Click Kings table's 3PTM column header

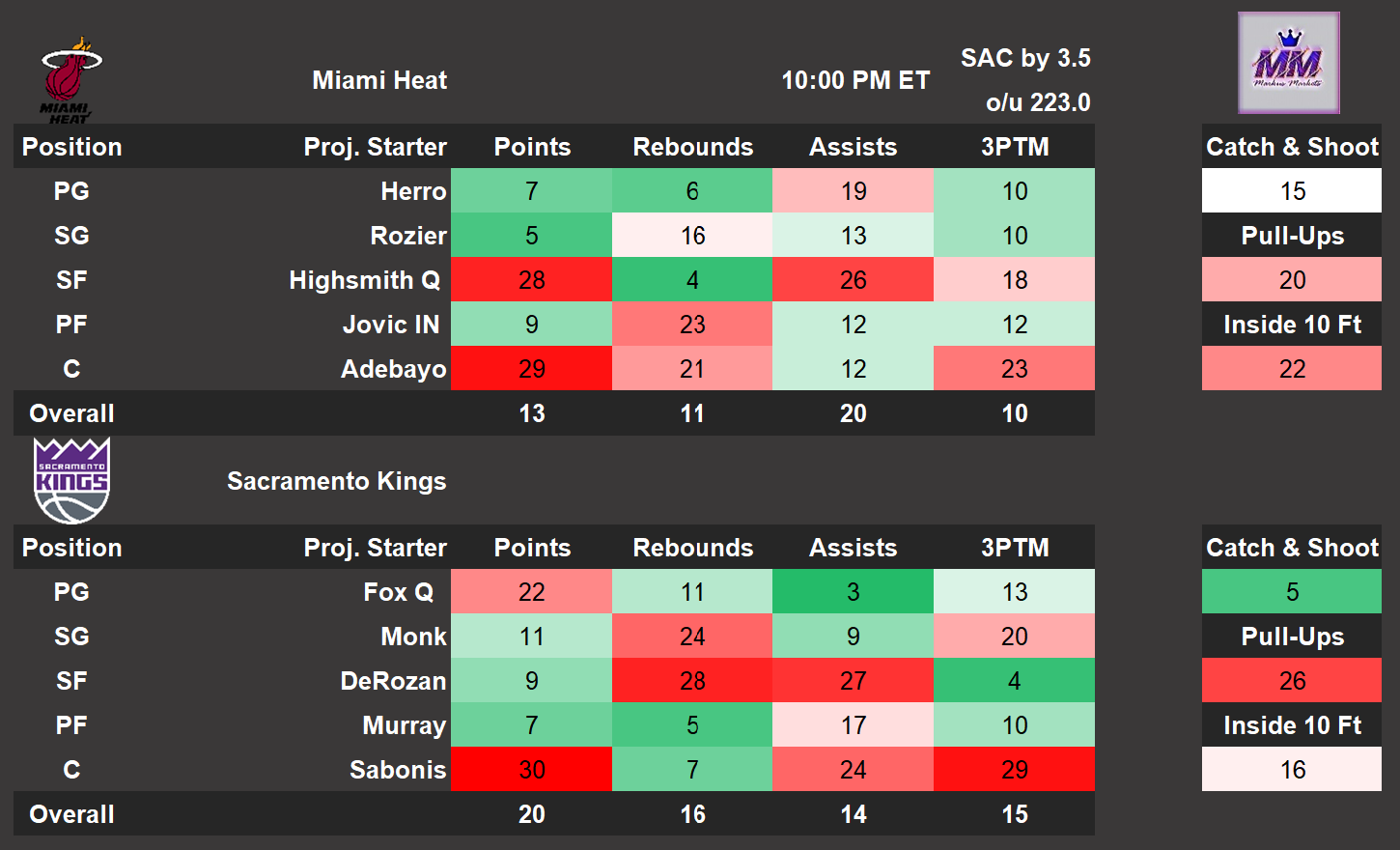click(1015, 548)
